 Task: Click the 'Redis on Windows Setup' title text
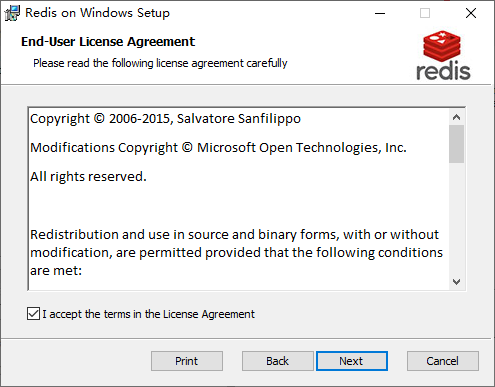[x=97, y=13]
